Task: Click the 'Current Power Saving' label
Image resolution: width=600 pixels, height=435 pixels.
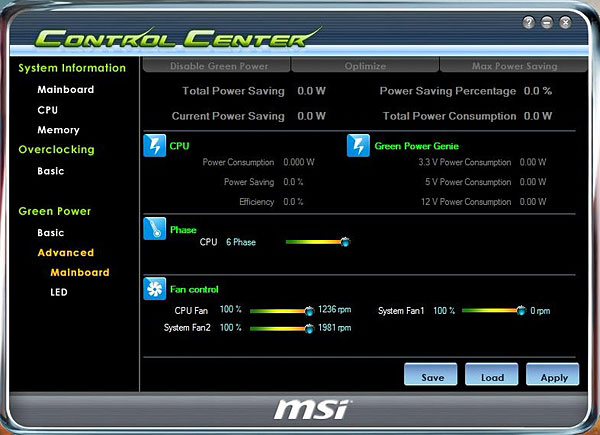Action: 228,116
